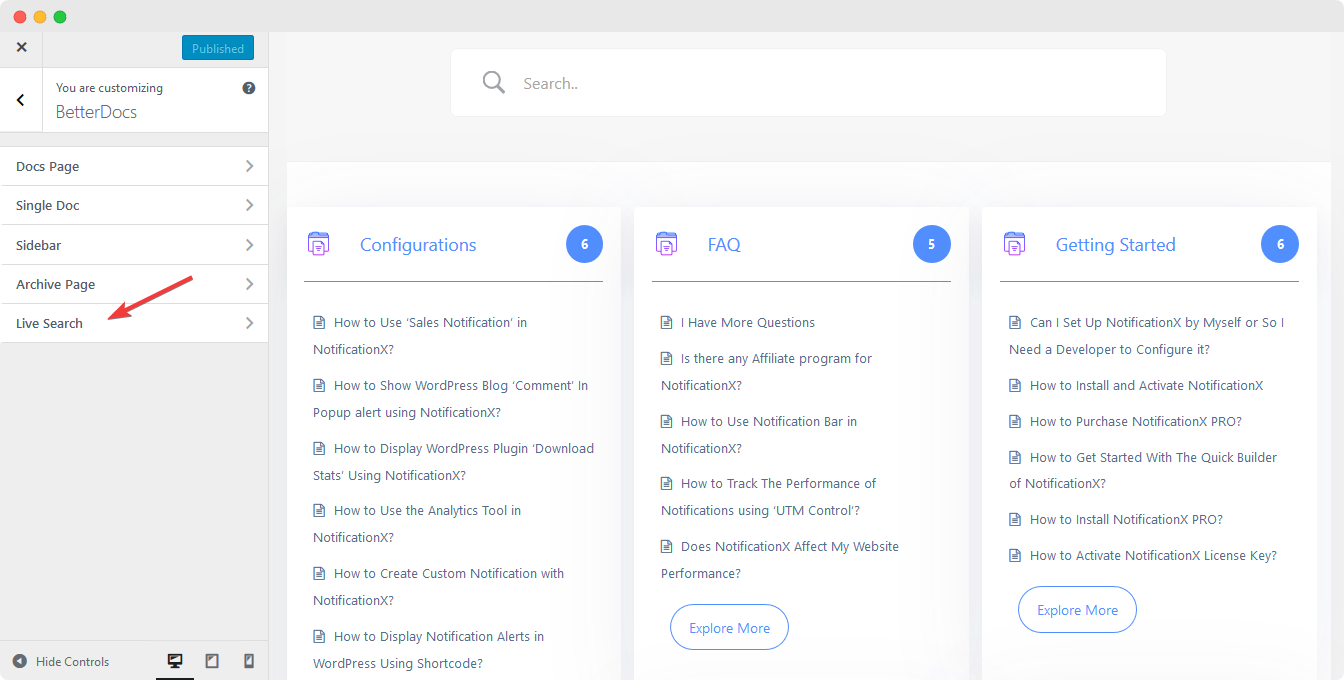Click doc icon beside 'How to Display Notification Alerts'
The height and width of the screenshot is (680, 1344).
point(319,636)
